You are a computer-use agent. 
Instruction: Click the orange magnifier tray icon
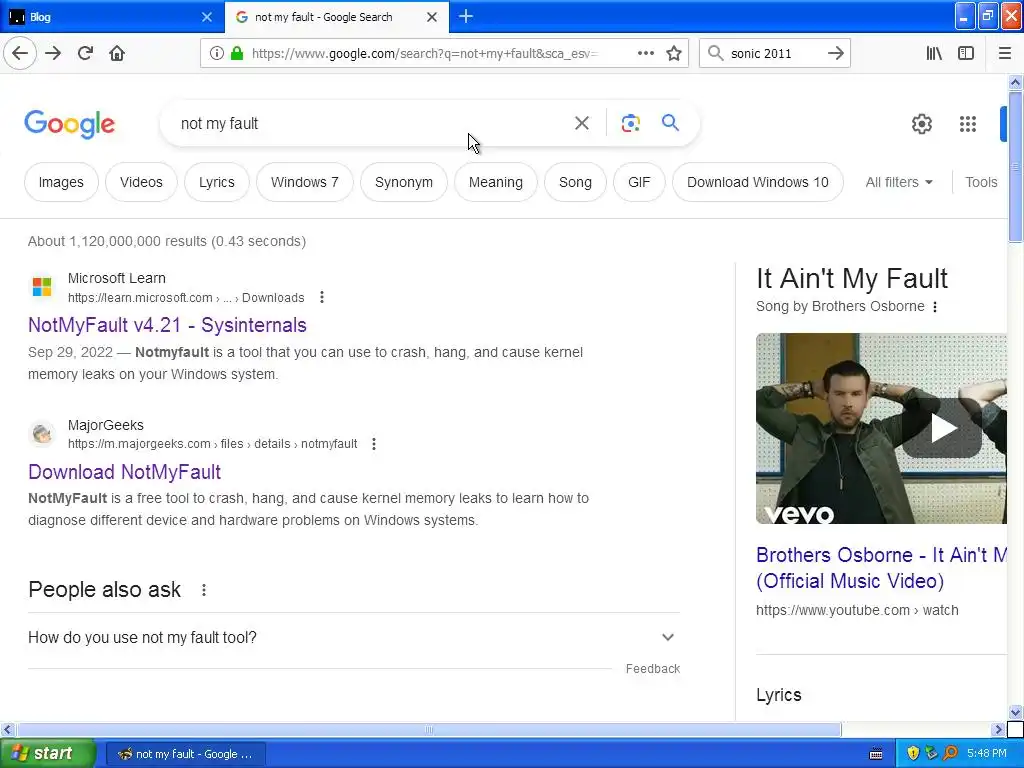click(950, 753)
